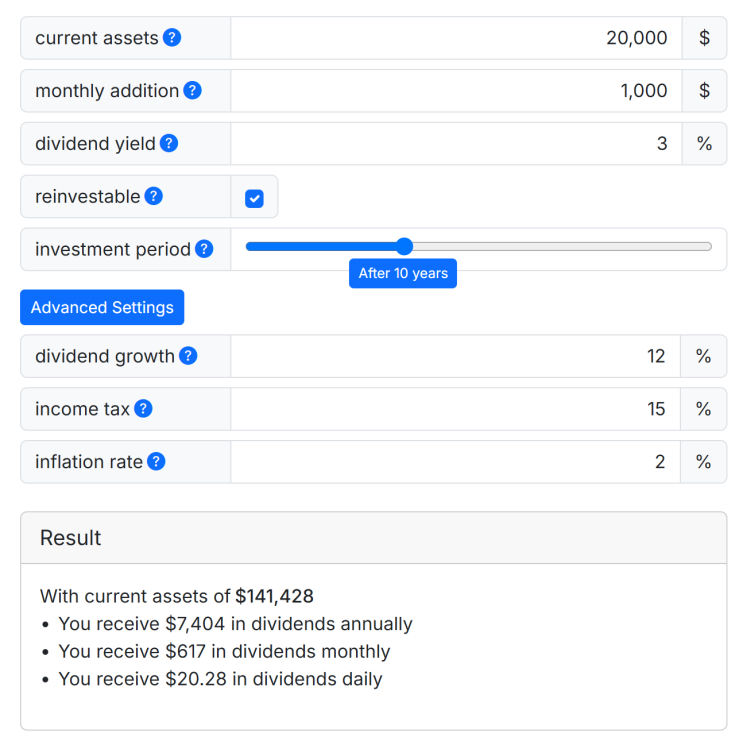Click help icon next to current assets
Screen dimensions: 743x741
(x=172, y=38)
